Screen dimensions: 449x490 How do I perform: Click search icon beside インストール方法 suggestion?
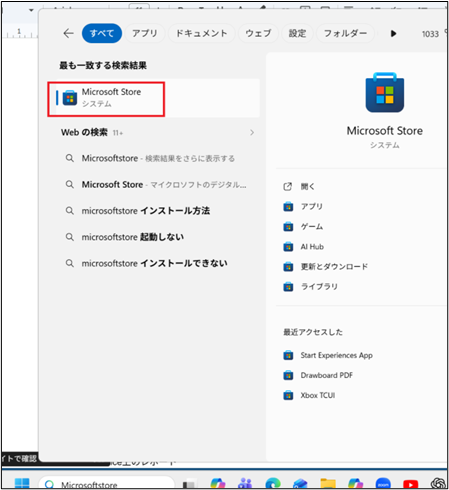tap(70, 211)
